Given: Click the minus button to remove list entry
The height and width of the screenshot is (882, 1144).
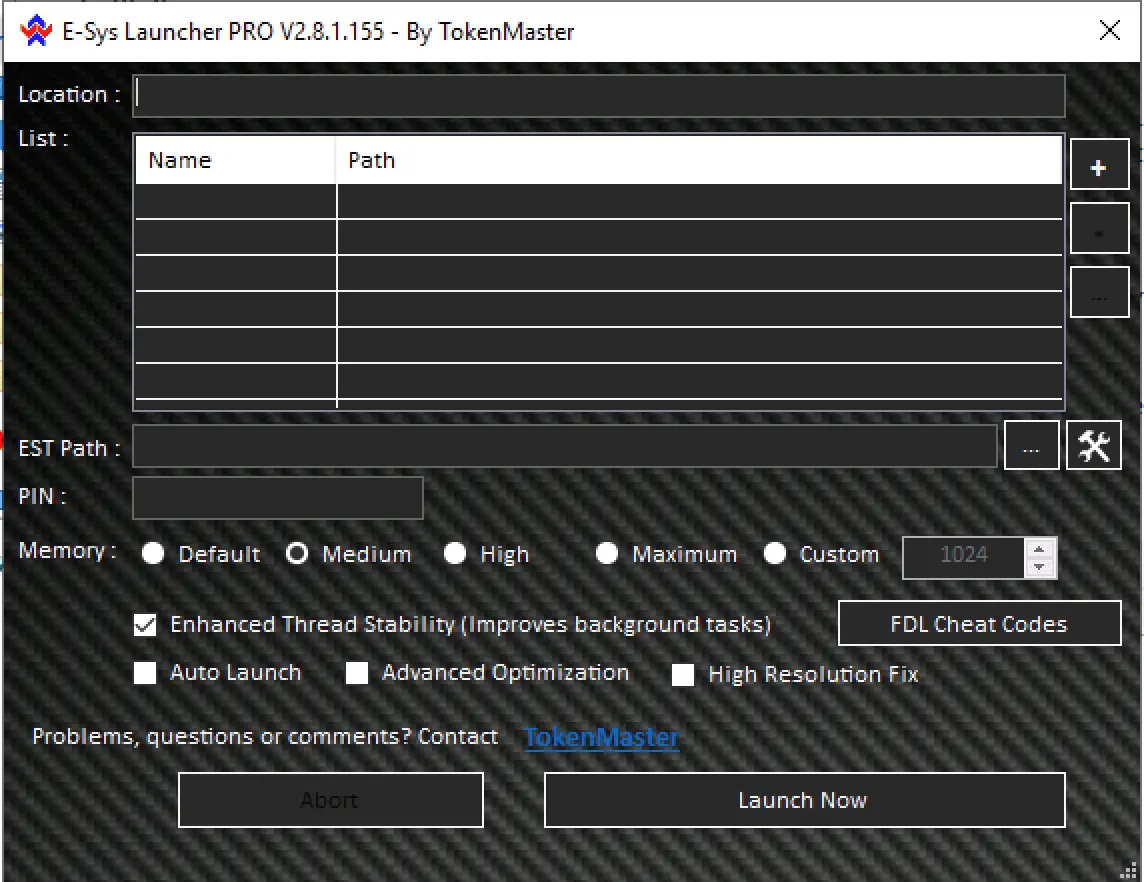Looking at the screenshot, I should coord(1099,229).
